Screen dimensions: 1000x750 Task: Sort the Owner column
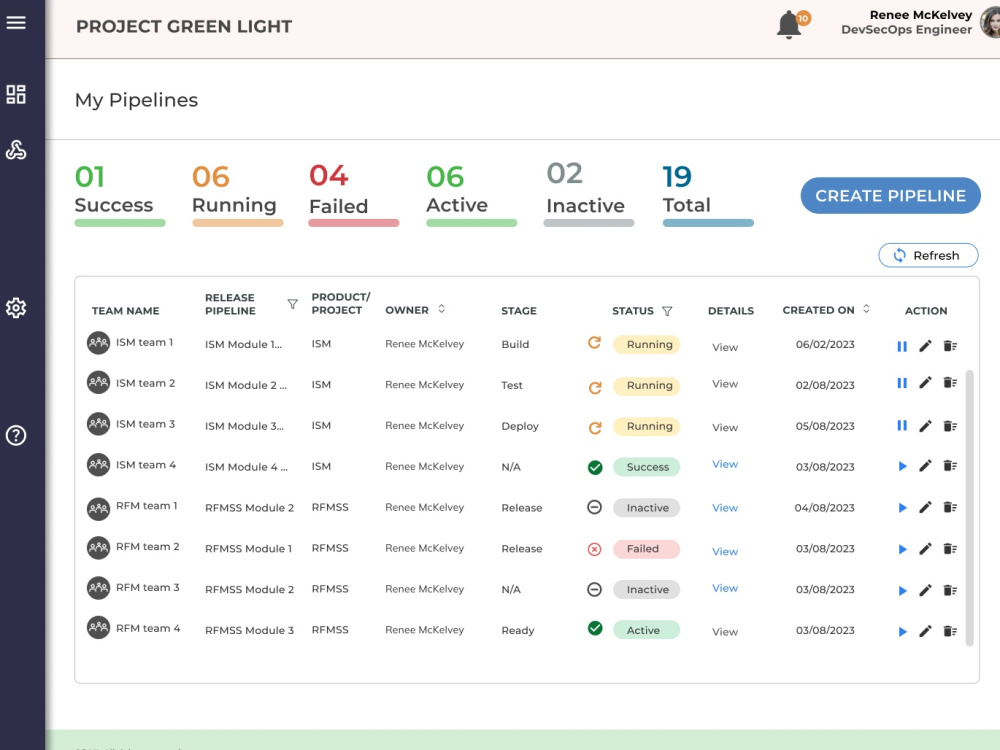click(441, 309)
